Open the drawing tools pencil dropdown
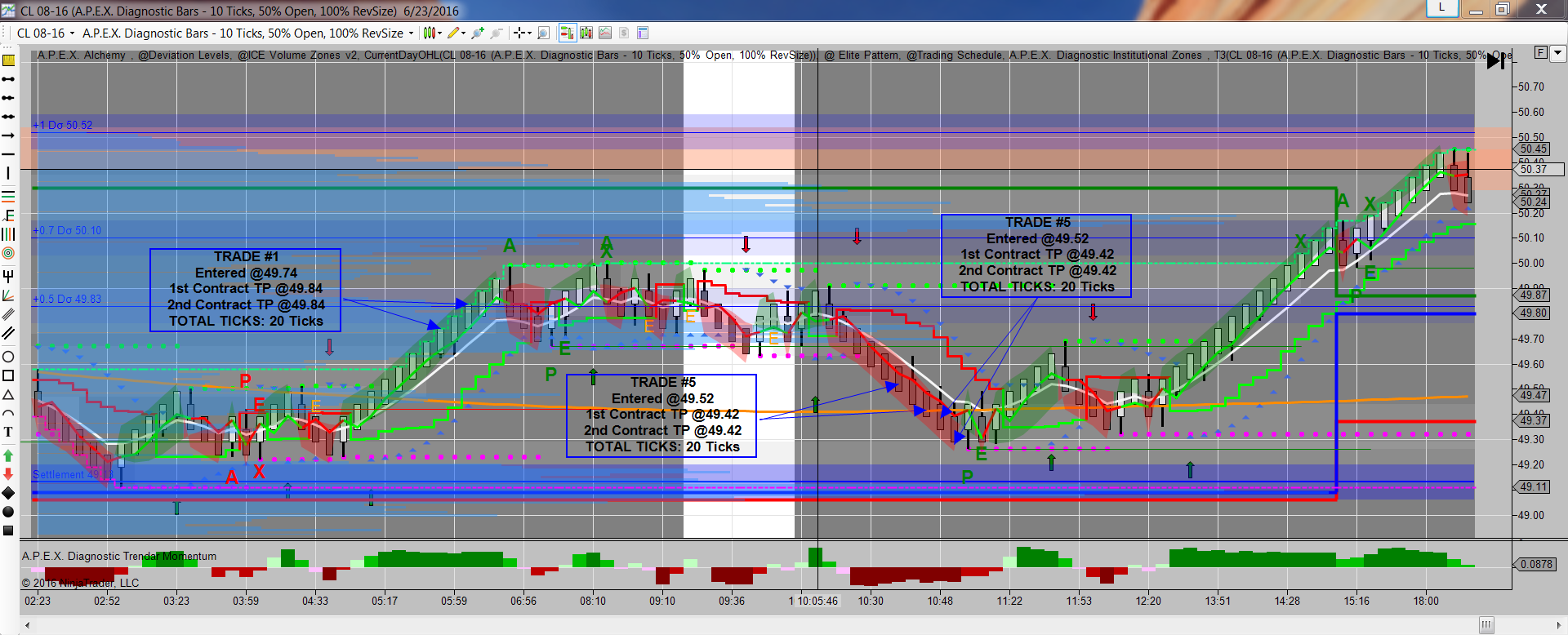 [457, 33]
